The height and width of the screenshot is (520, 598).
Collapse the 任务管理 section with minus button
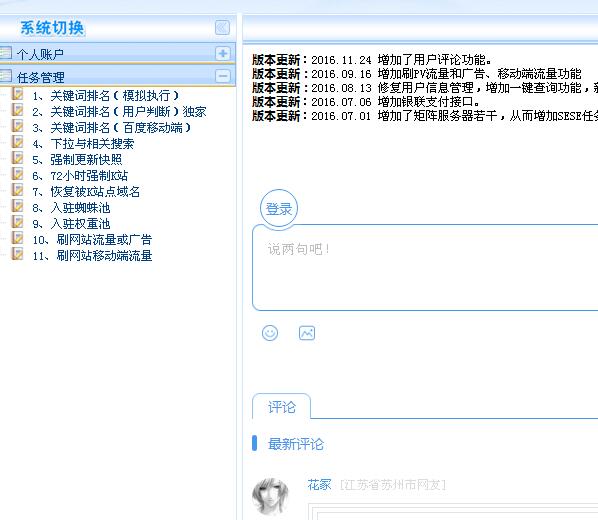click(x=223, y=76)
